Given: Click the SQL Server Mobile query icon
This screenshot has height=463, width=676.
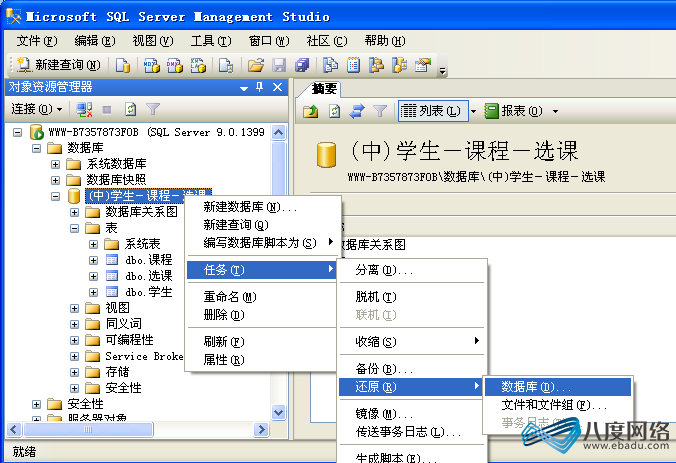Looking at the screenshot, I should click(226, 66).
